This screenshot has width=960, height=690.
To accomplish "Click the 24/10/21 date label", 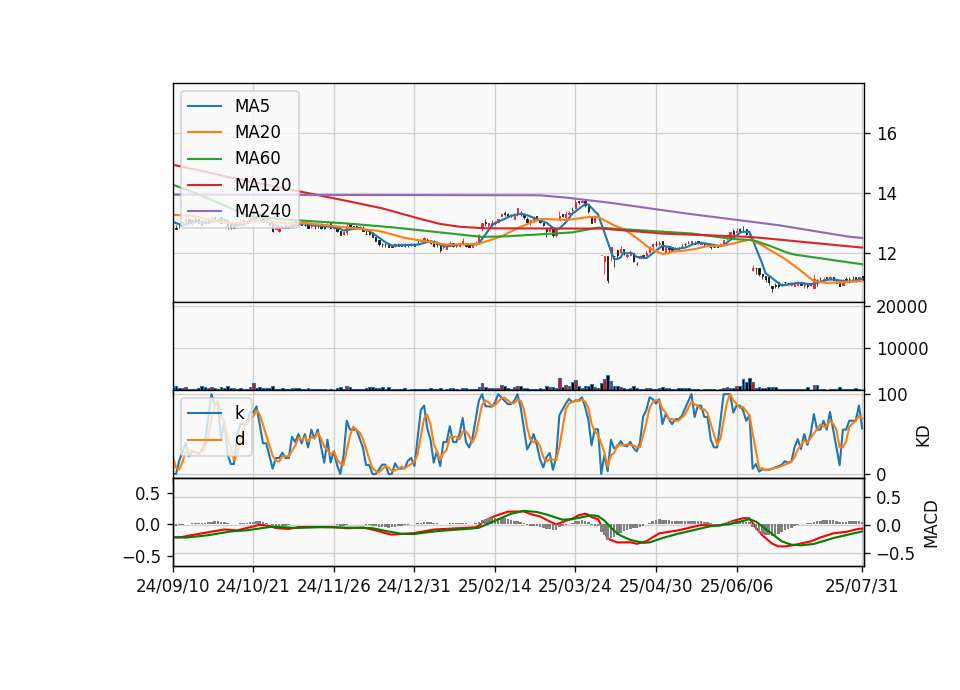I will tap(253, 586).
